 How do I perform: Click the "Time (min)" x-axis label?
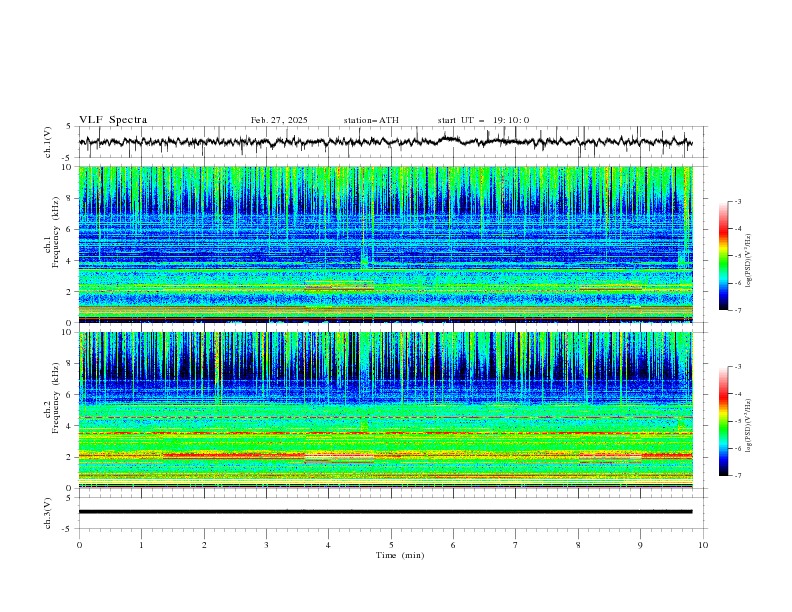click(400, 555)
